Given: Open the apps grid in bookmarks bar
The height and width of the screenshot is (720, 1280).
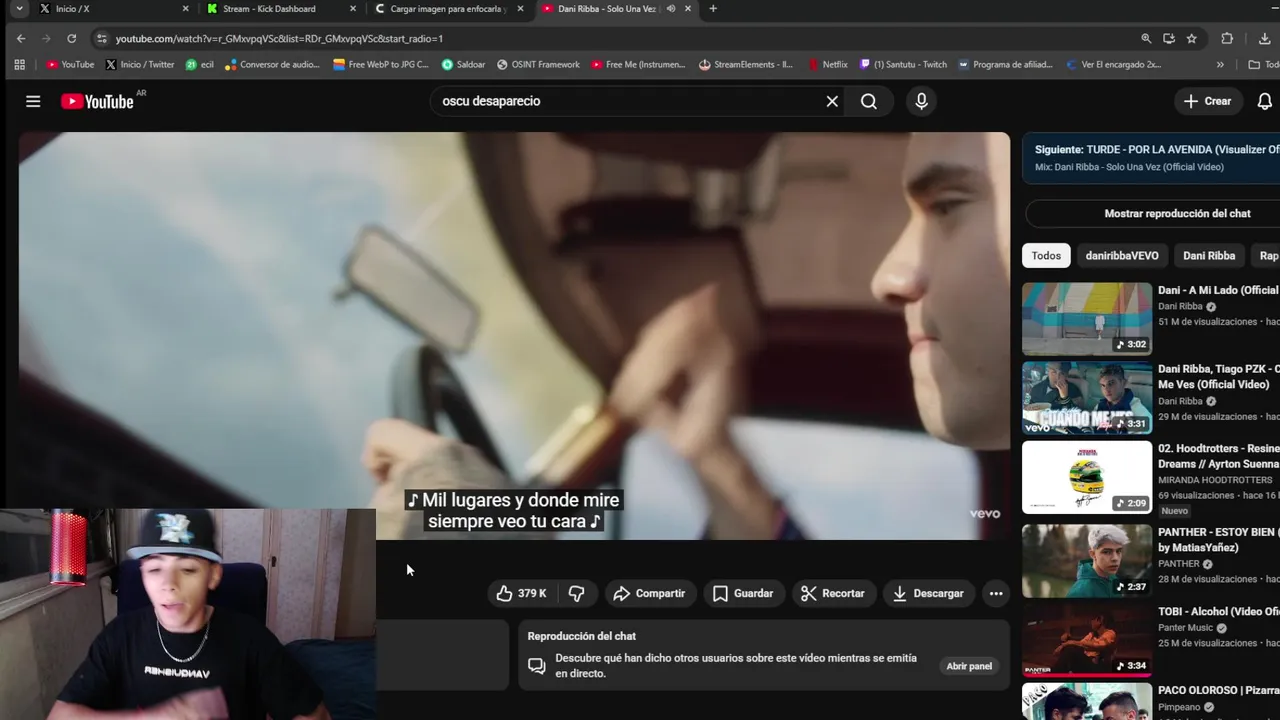Looking at the screenshot, I should point(19,64).
